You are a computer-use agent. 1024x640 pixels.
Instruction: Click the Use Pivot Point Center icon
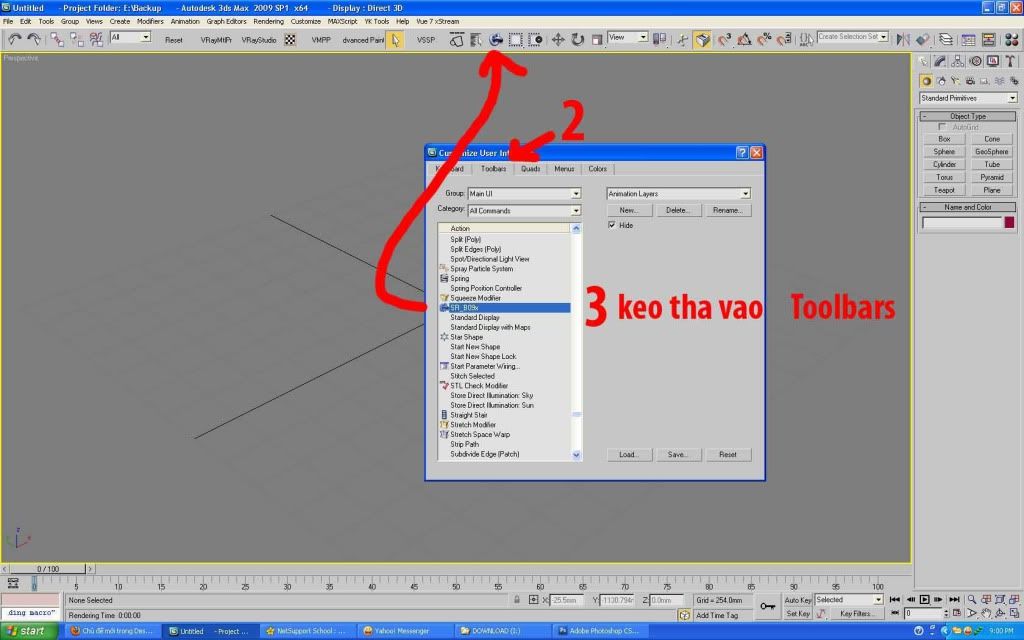click(x=660, y=40)
